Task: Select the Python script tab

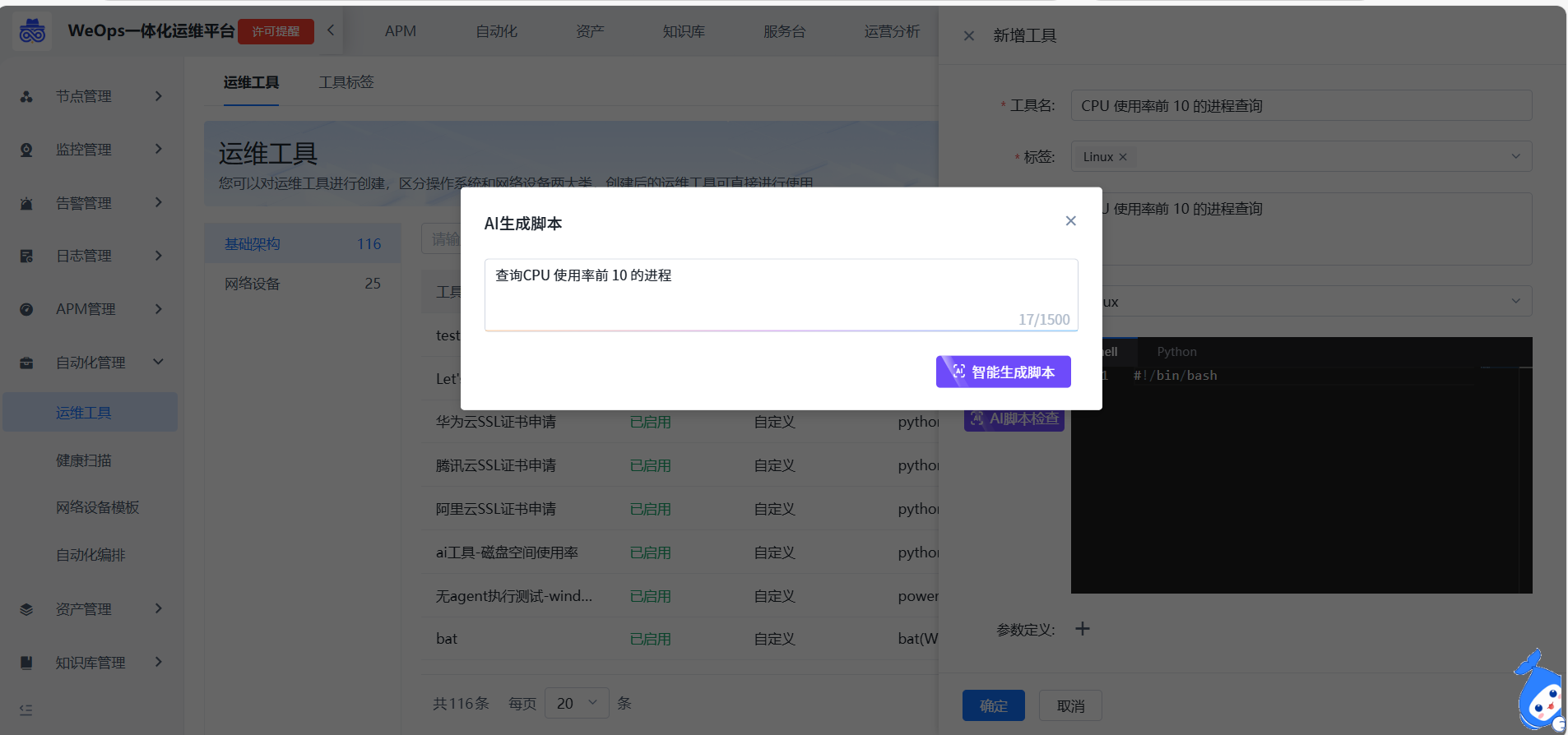Action: (1176, 352)
